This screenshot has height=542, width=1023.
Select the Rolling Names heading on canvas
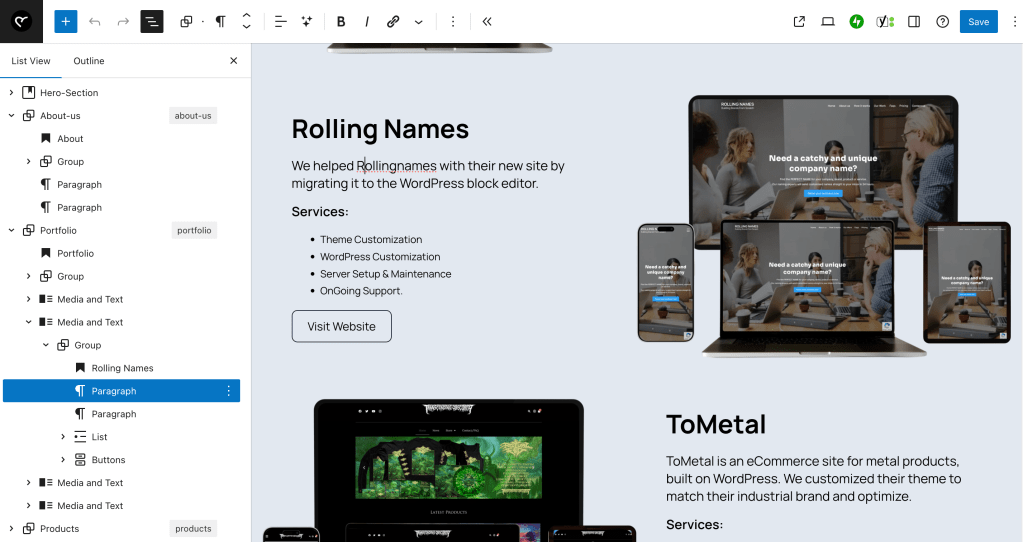pos(380,128)
